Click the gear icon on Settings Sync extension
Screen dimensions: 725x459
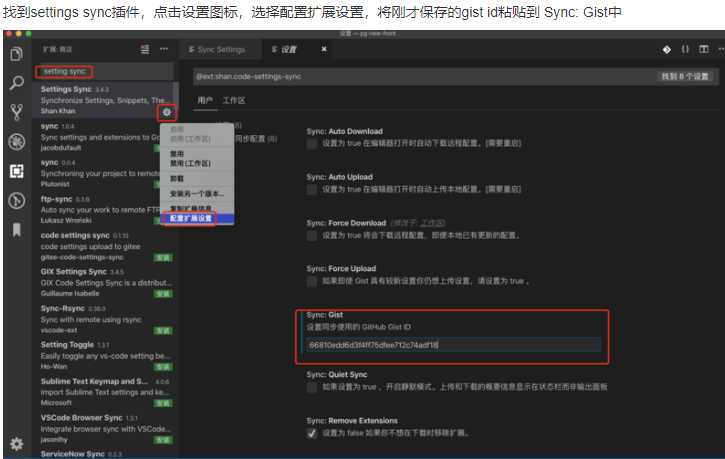coord(166,112)
